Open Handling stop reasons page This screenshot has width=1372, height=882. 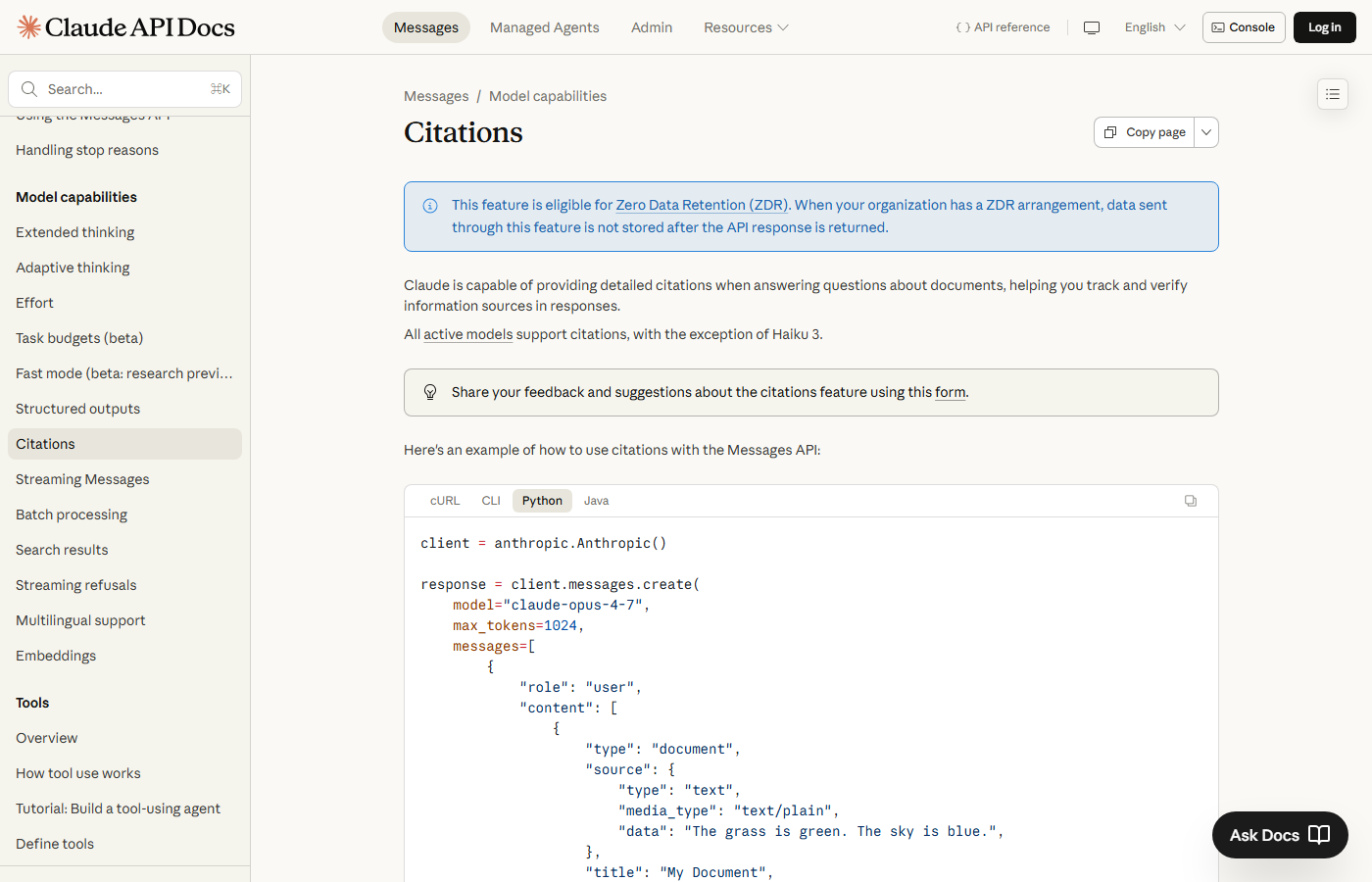124,150
